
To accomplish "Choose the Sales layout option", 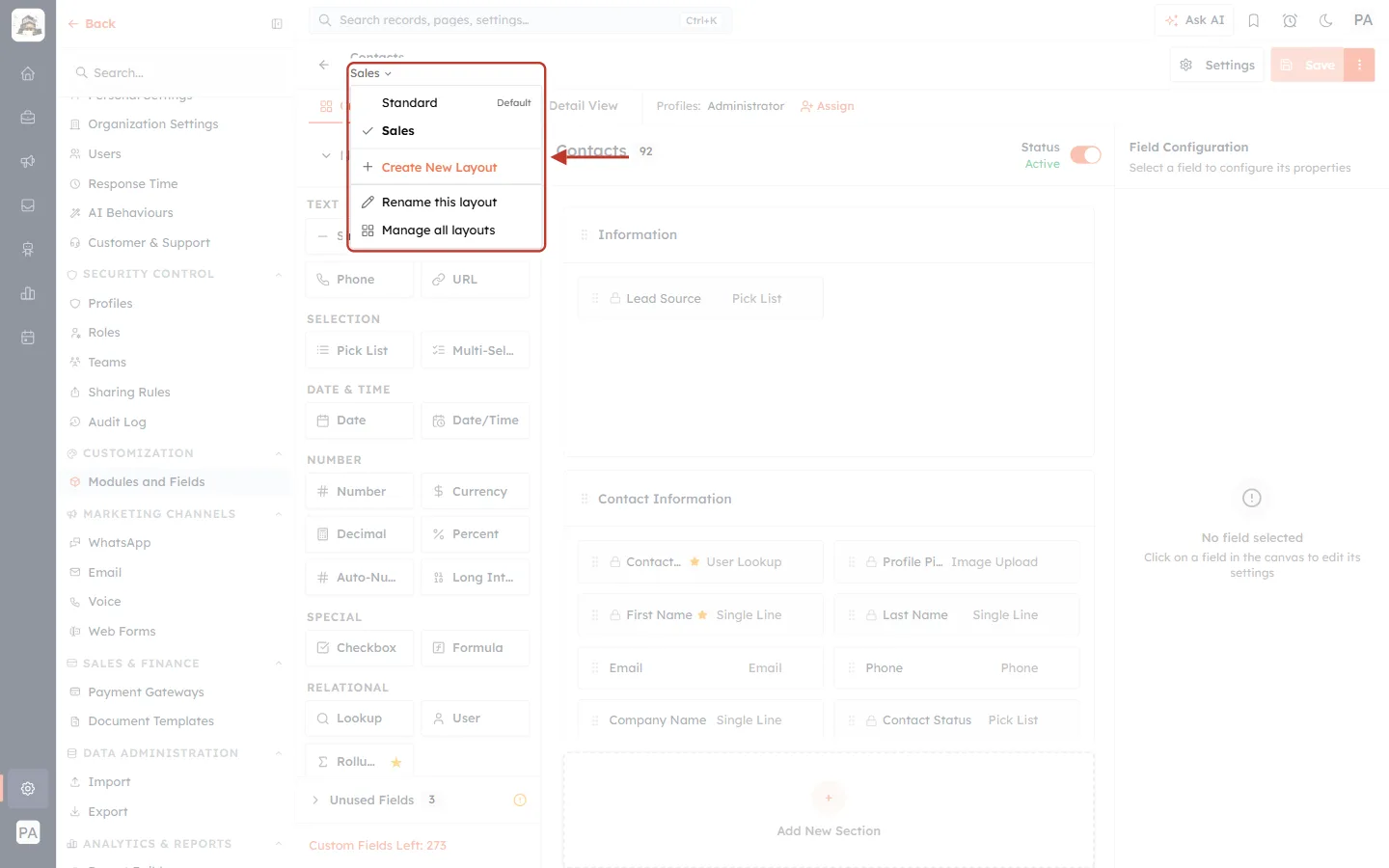I will click(447, 131).
